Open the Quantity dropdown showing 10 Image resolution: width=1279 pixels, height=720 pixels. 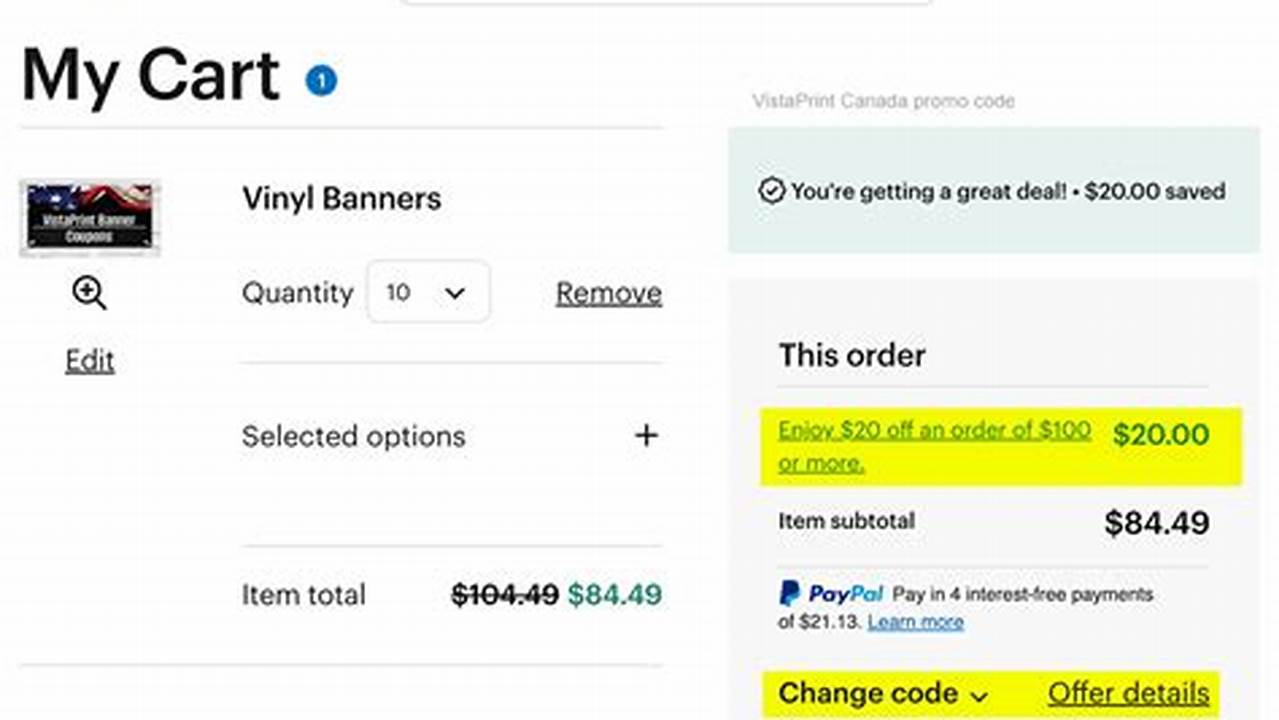(x=428, y=292)
